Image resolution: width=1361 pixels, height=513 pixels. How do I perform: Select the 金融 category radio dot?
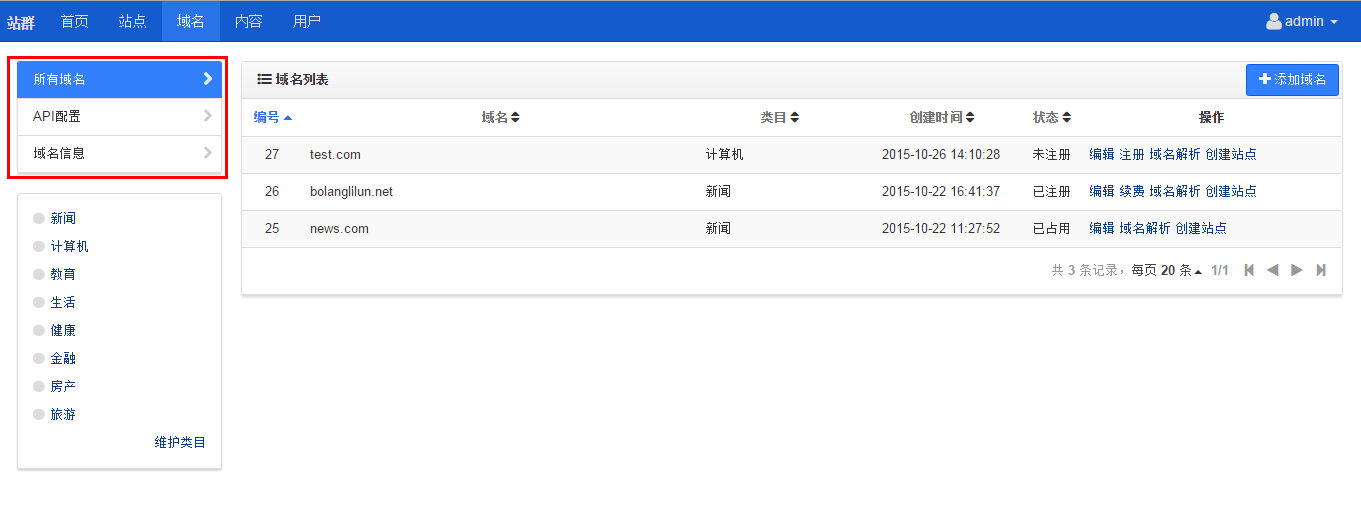tap(39, 358)
